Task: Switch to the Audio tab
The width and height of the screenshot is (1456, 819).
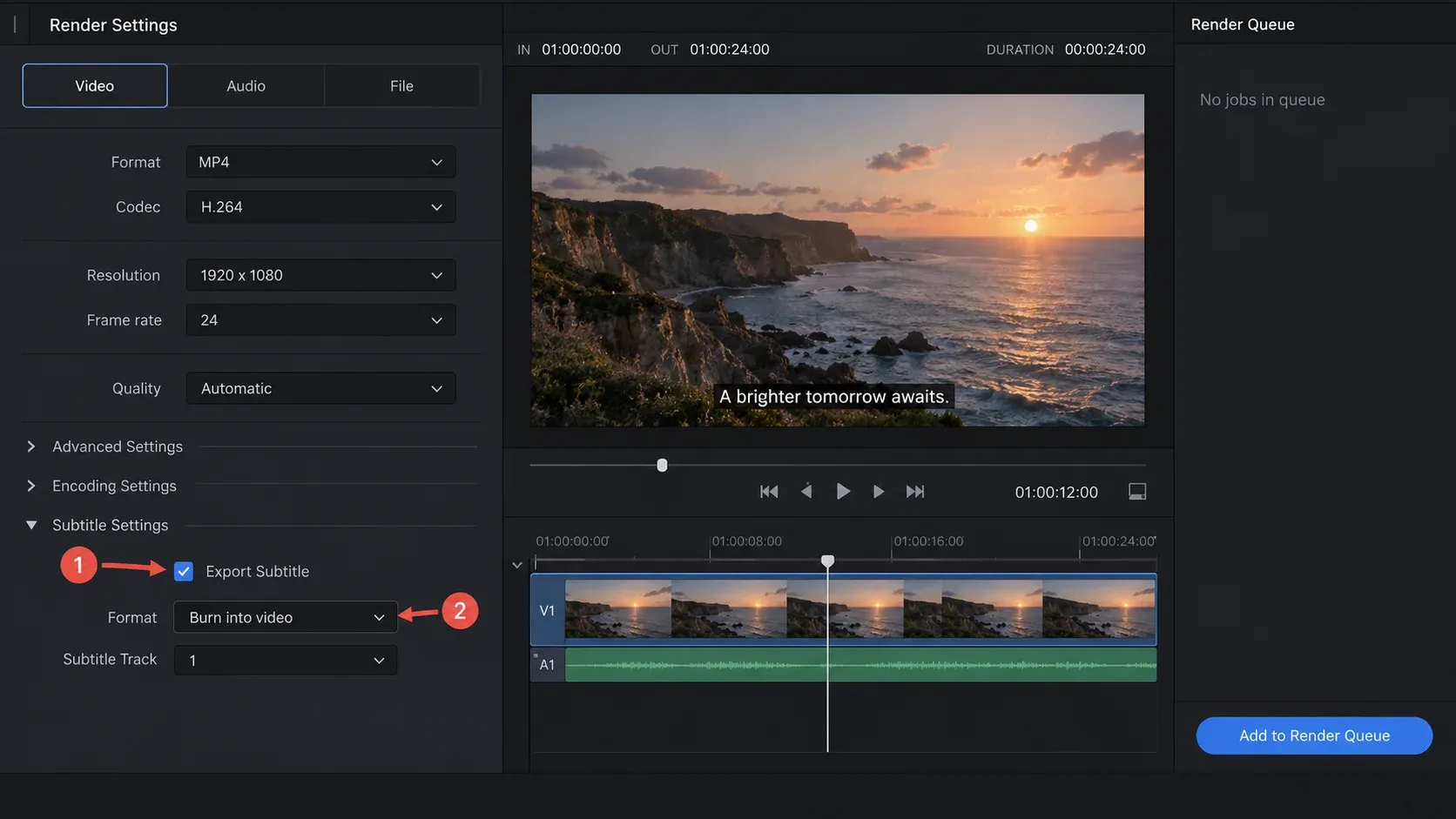Action: (x=246, y=85)
